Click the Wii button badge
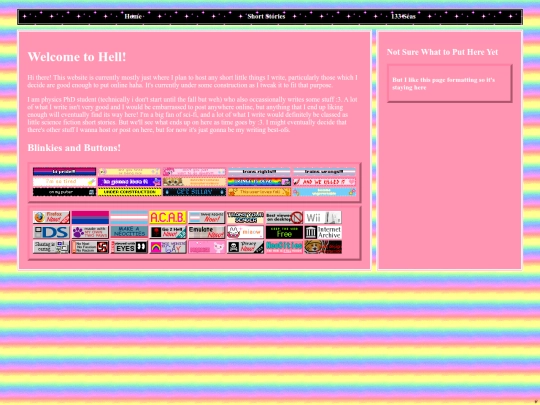Viewport: 540px width, 405px height. point(323,217)
